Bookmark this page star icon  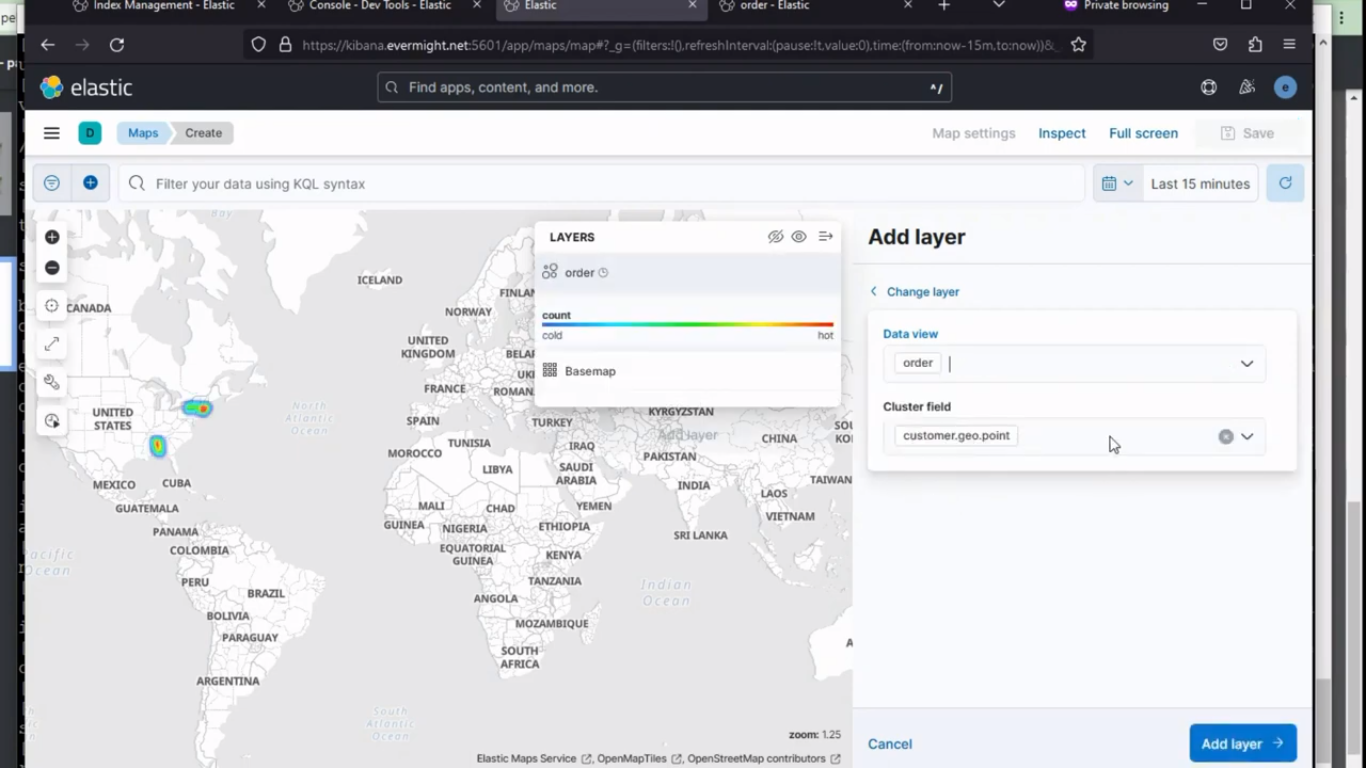click(1078, 45)
